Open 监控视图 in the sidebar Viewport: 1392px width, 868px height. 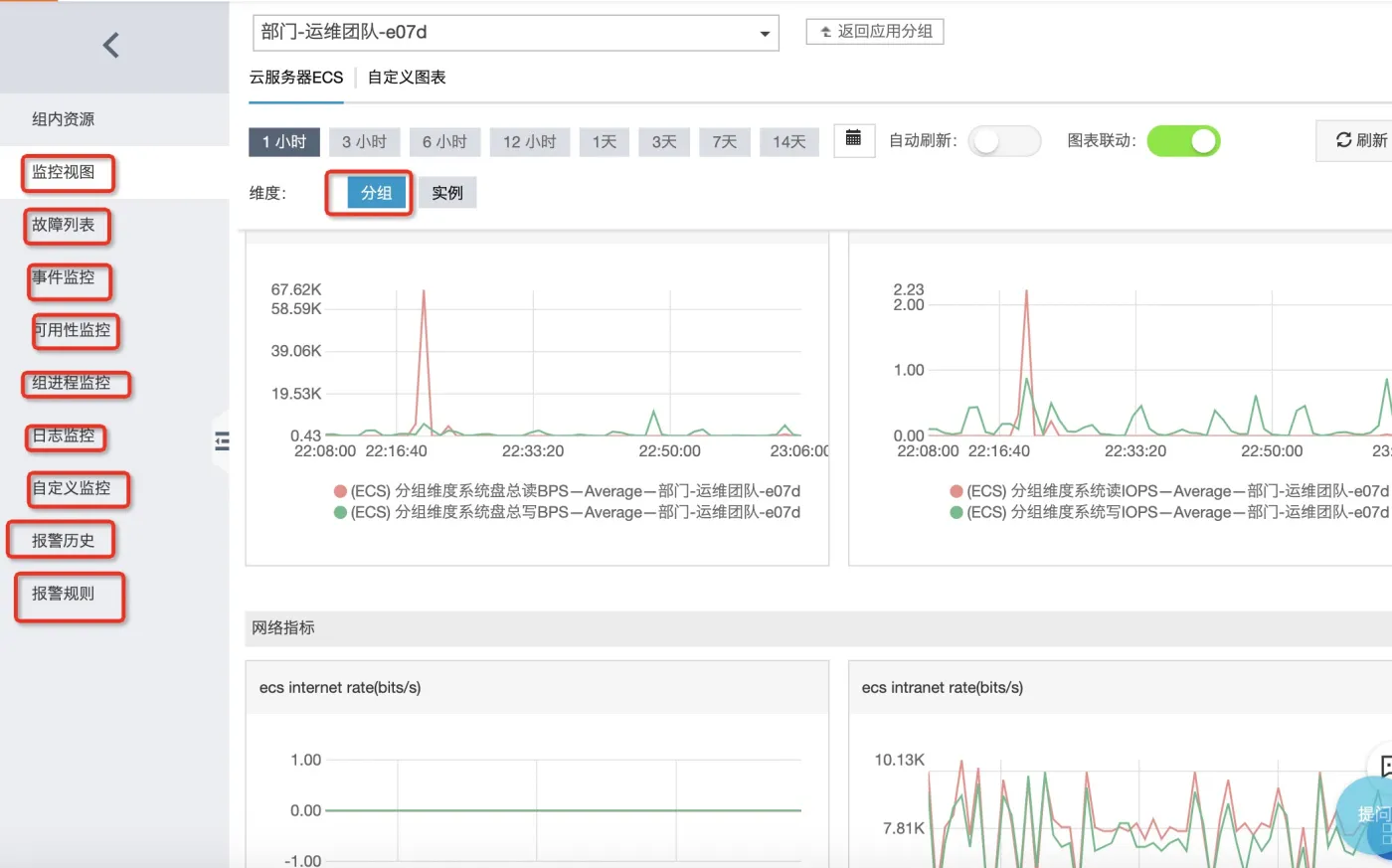click(x=63, y=172)
